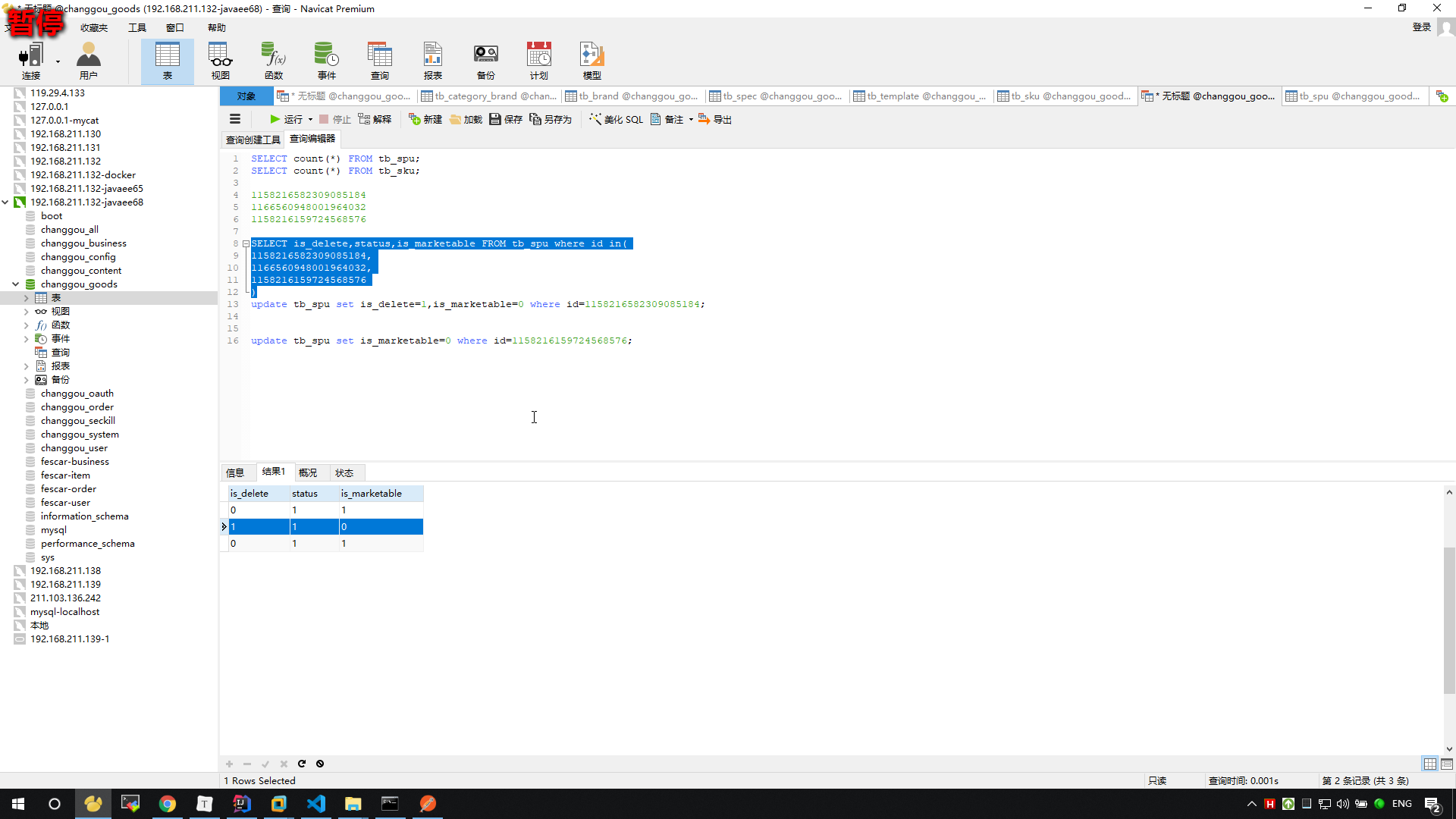This screenshot has width=1456, height=819.
Task: Open the Connection (连接) tool
Action: click(30, 61)
